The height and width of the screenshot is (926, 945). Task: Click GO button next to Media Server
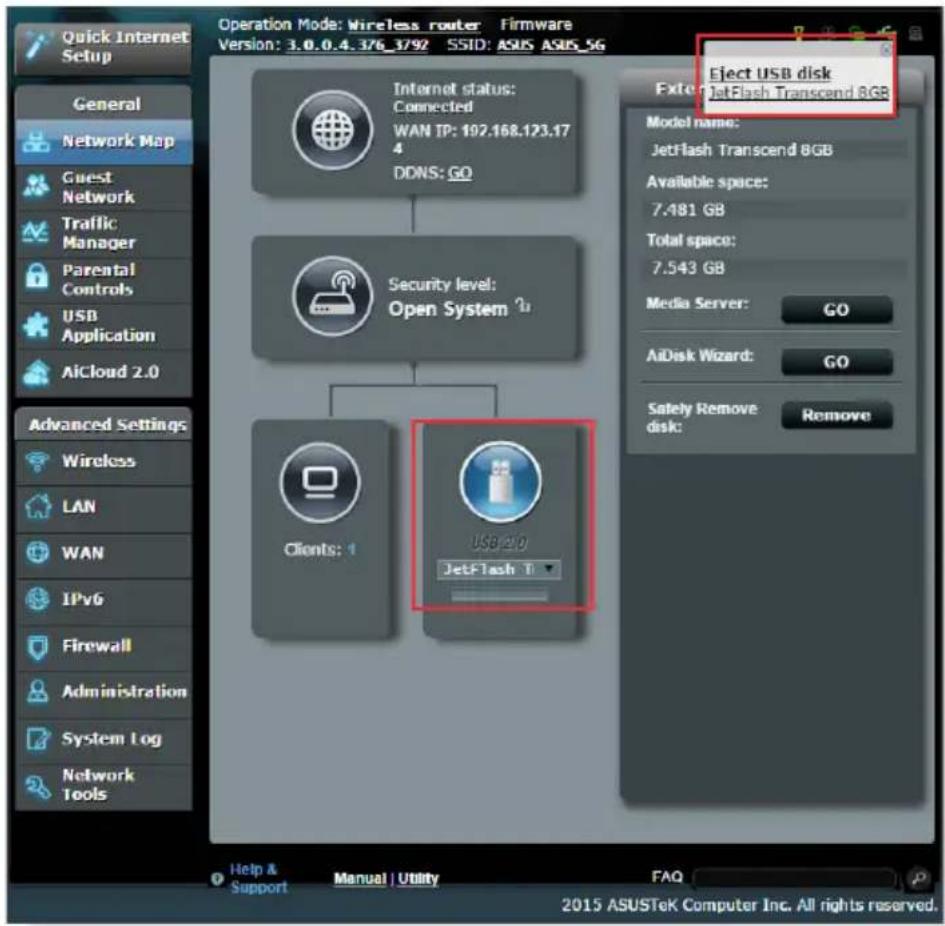[x=837, y=310]
